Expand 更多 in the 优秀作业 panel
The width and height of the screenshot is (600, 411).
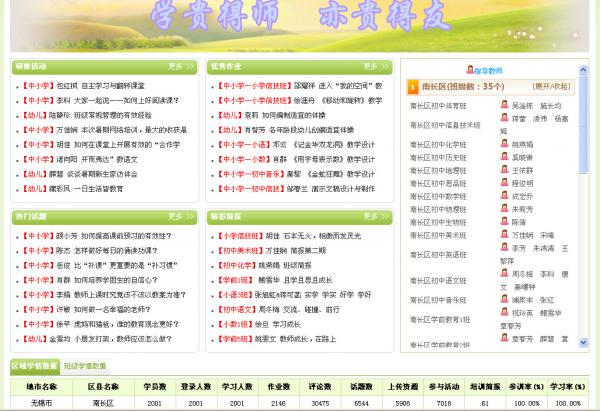click(376, 67)
